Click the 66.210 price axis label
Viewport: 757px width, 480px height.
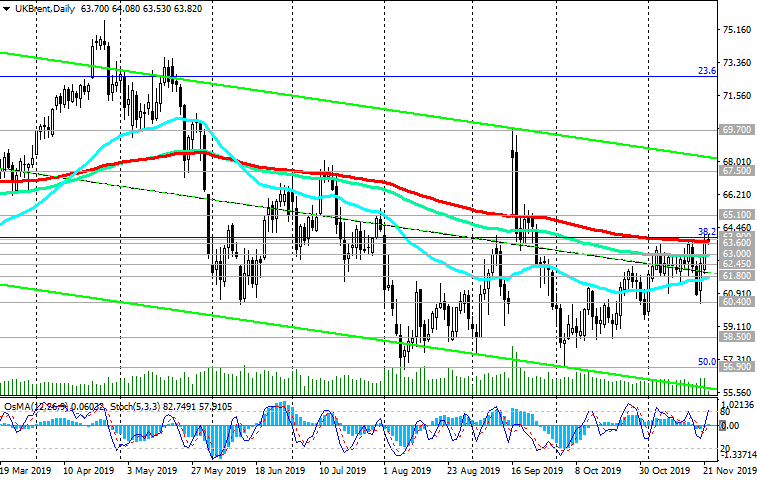pos(737,195)
